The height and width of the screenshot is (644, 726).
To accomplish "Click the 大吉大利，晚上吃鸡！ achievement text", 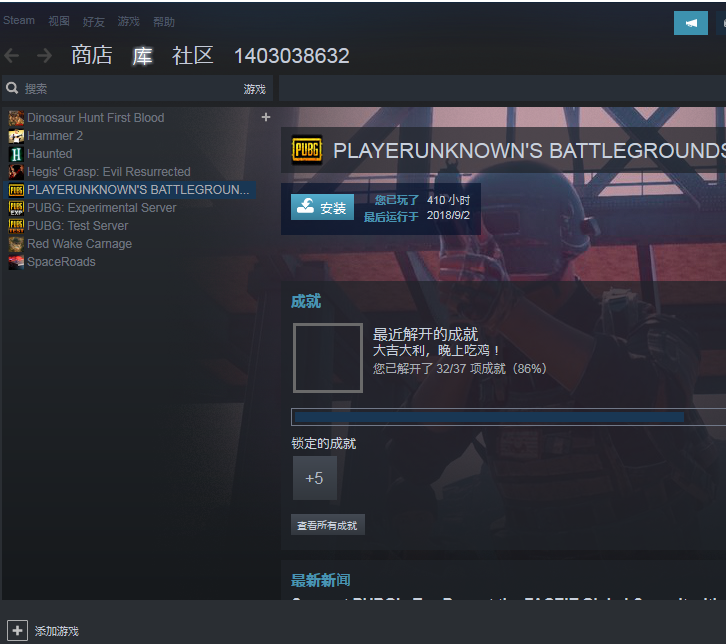I will (436, 350).
